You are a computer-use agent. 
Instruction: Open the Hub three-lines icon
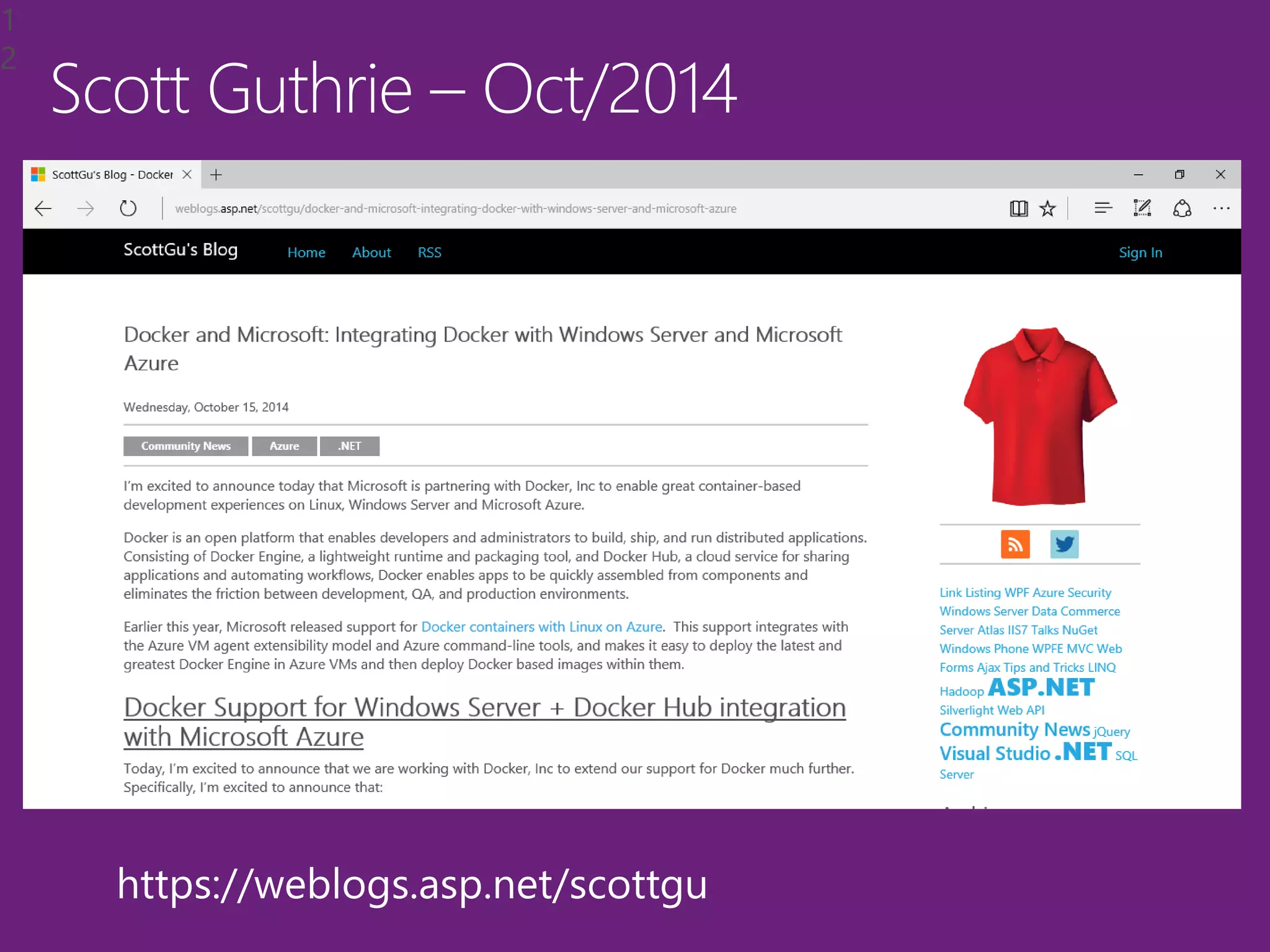1103,208
